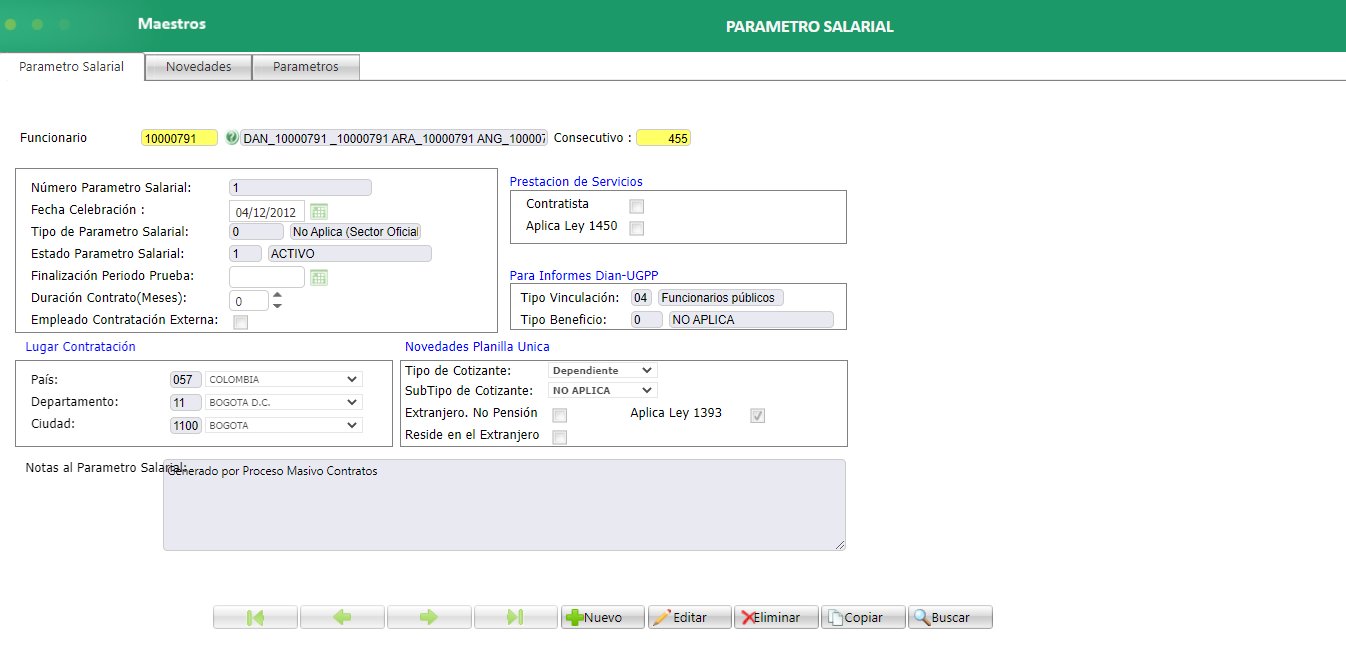Click the Fecha Celebración date field
The height and width of the screenshot is (659, 1346).
267,212
